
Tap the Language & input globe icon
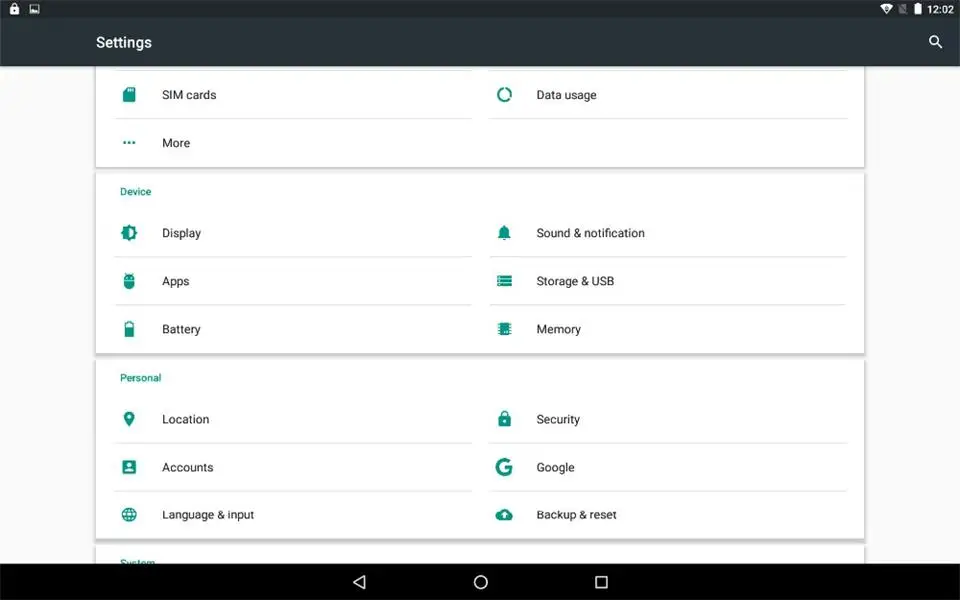129,515
